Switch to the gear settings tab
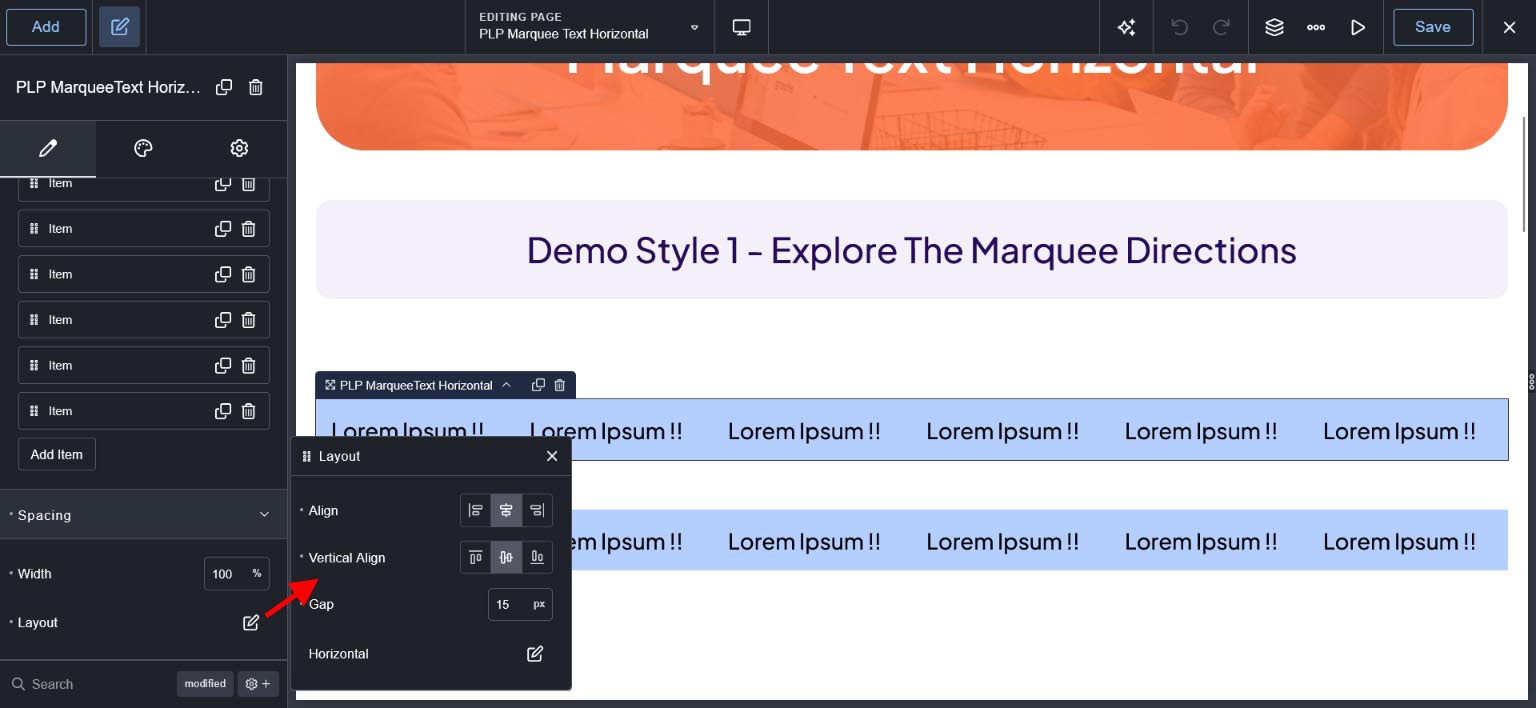This screenshot has width=1536, height=708. point(239,148)
